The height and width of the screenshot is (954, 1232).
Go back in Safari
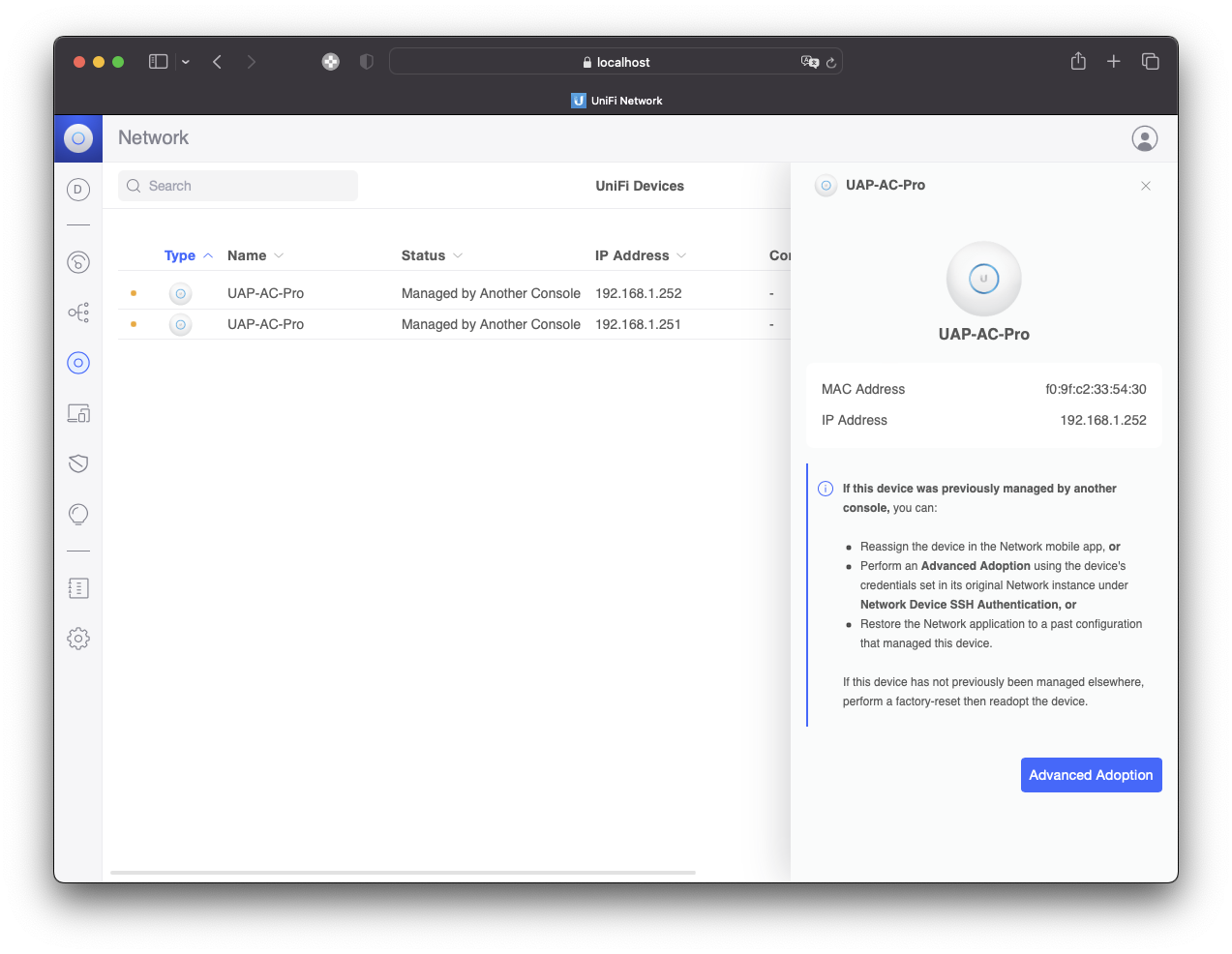[217, 62]
